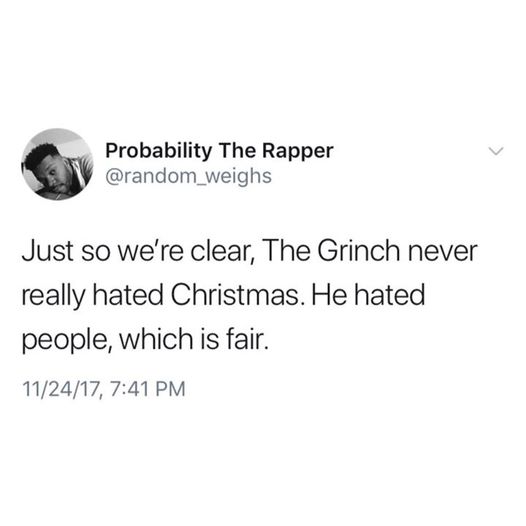Click the circular profile picture avatar

click(57, 164)
